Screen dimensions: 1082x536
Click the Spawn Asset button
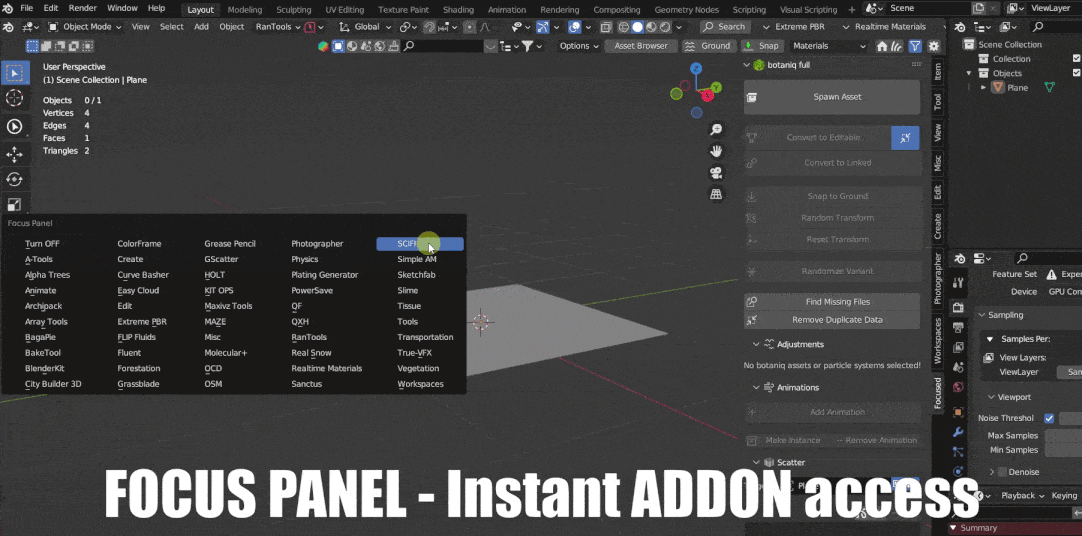[x=832, y=97]
